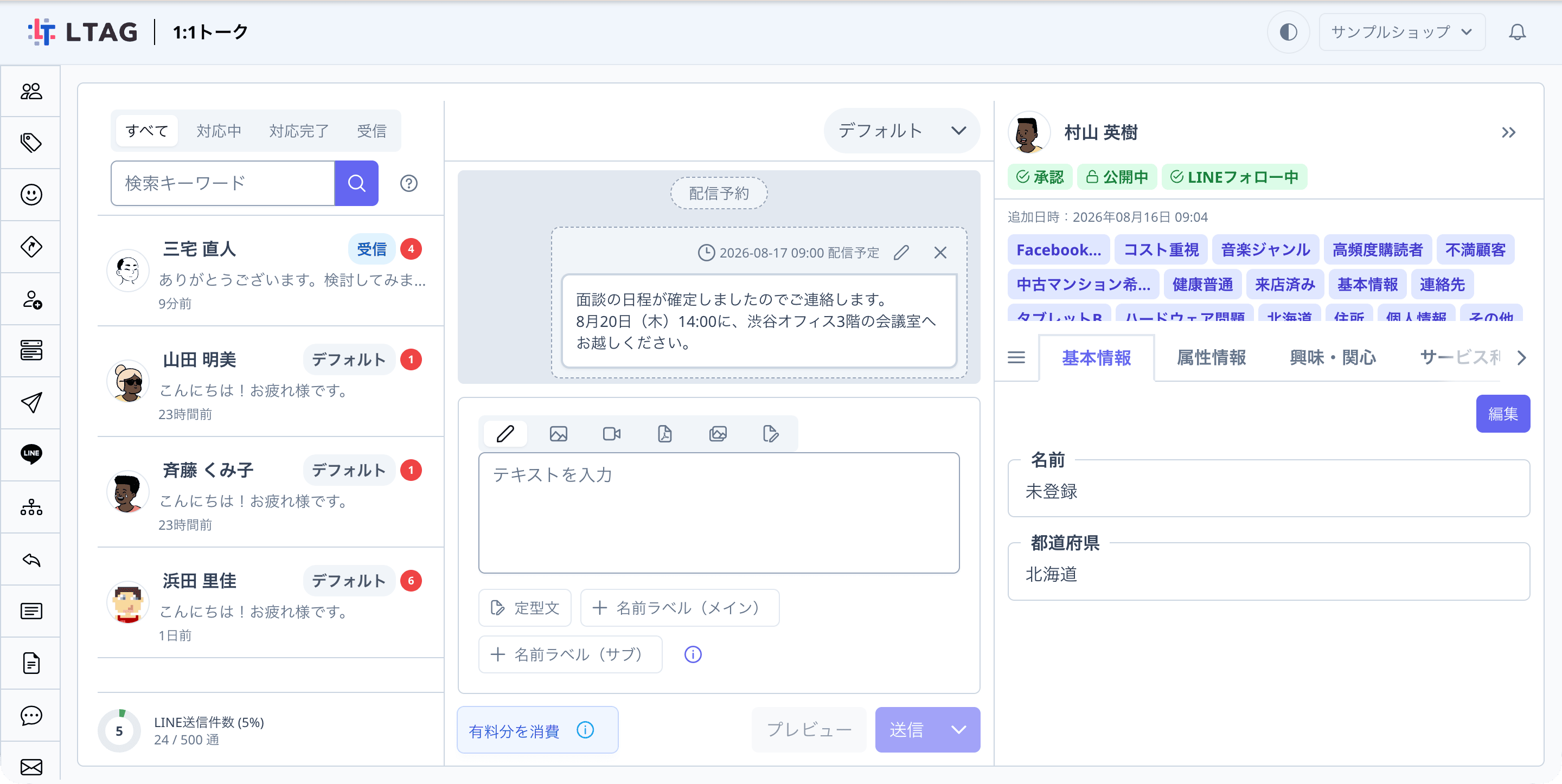Select the 対応完了 filter tab
This screenshot has height=784, width=1562.
(x=299, y=130)
